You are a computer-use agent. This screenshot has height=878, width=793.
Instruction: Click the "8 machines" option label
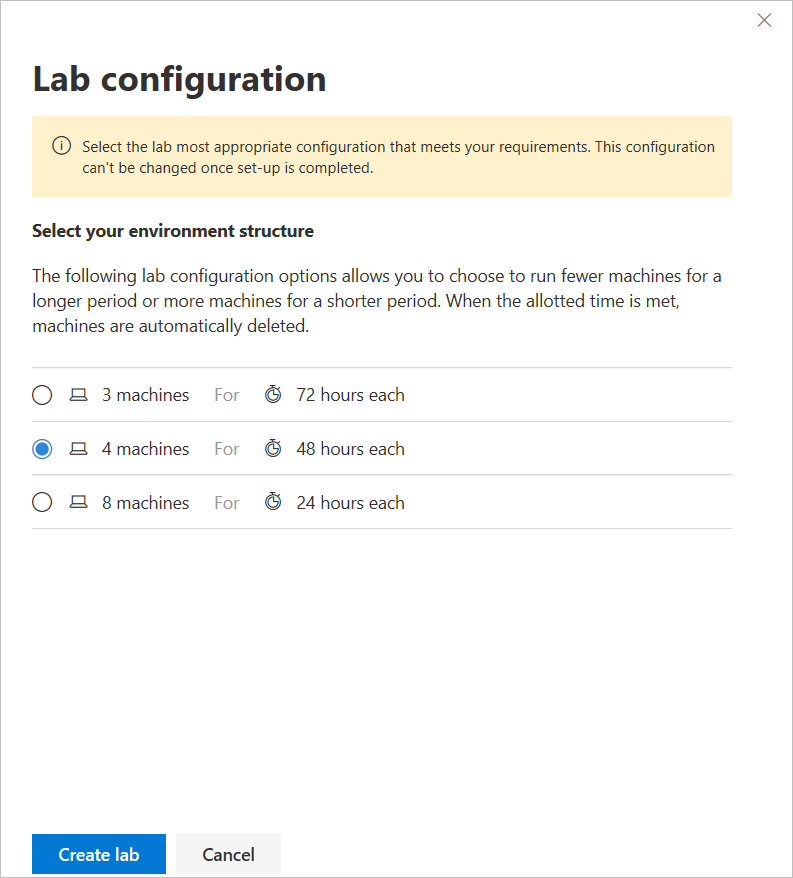tap(145, 503)
